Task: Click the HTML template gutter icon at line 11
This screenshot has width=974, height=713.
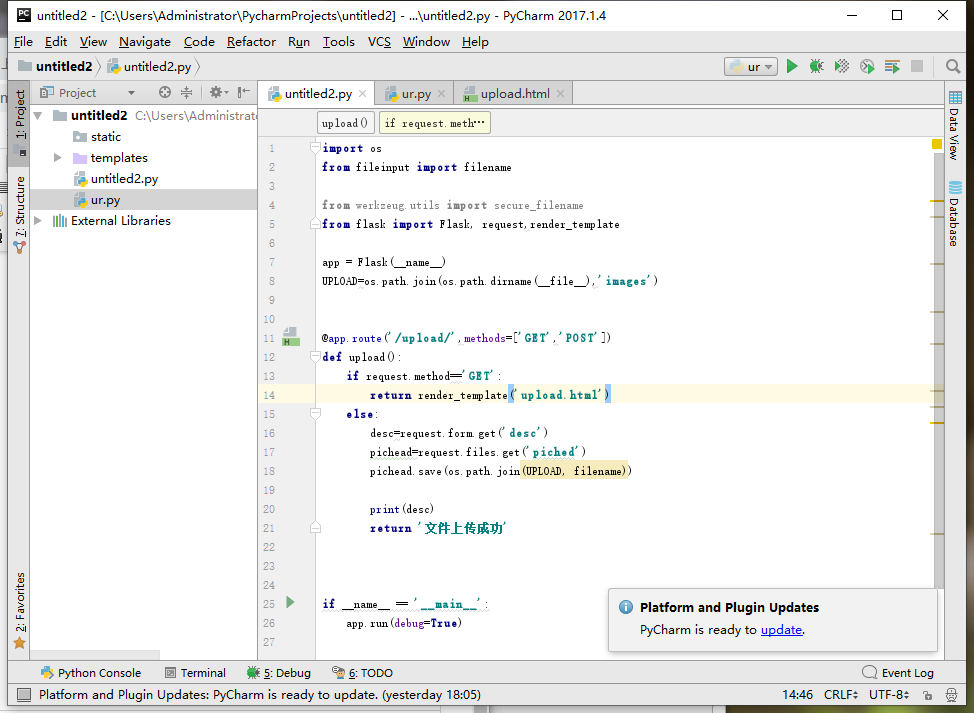Action: click(x=291, y=337)
